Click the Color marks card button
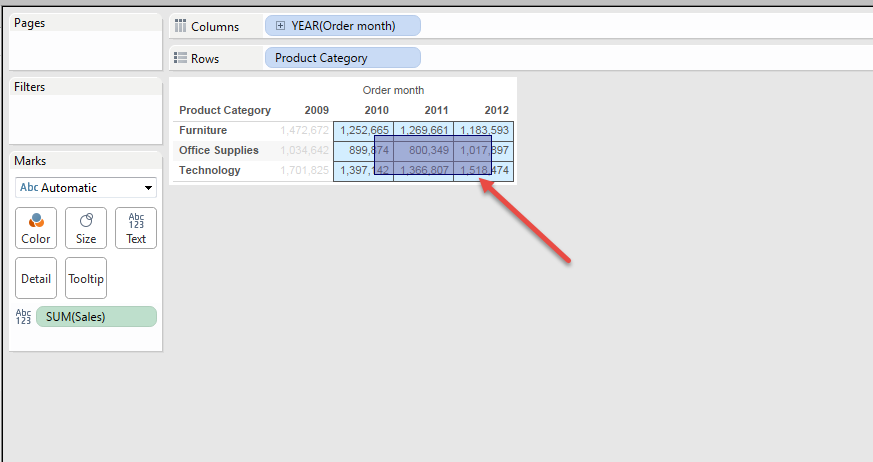 pyautogui.click(x=36, y=228)
